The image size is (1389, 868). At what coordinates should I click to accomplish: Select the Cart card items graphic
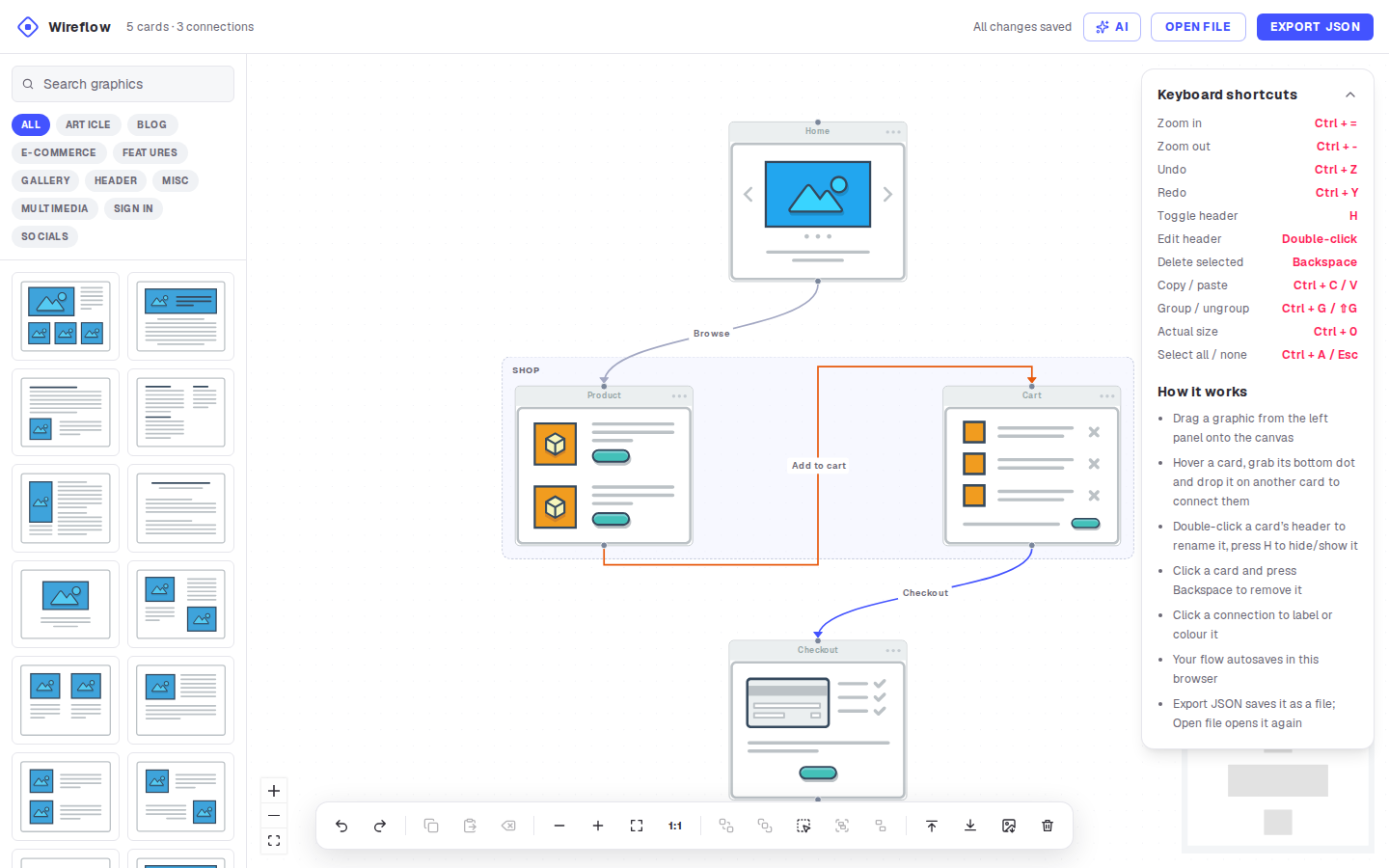[1032, 475]
